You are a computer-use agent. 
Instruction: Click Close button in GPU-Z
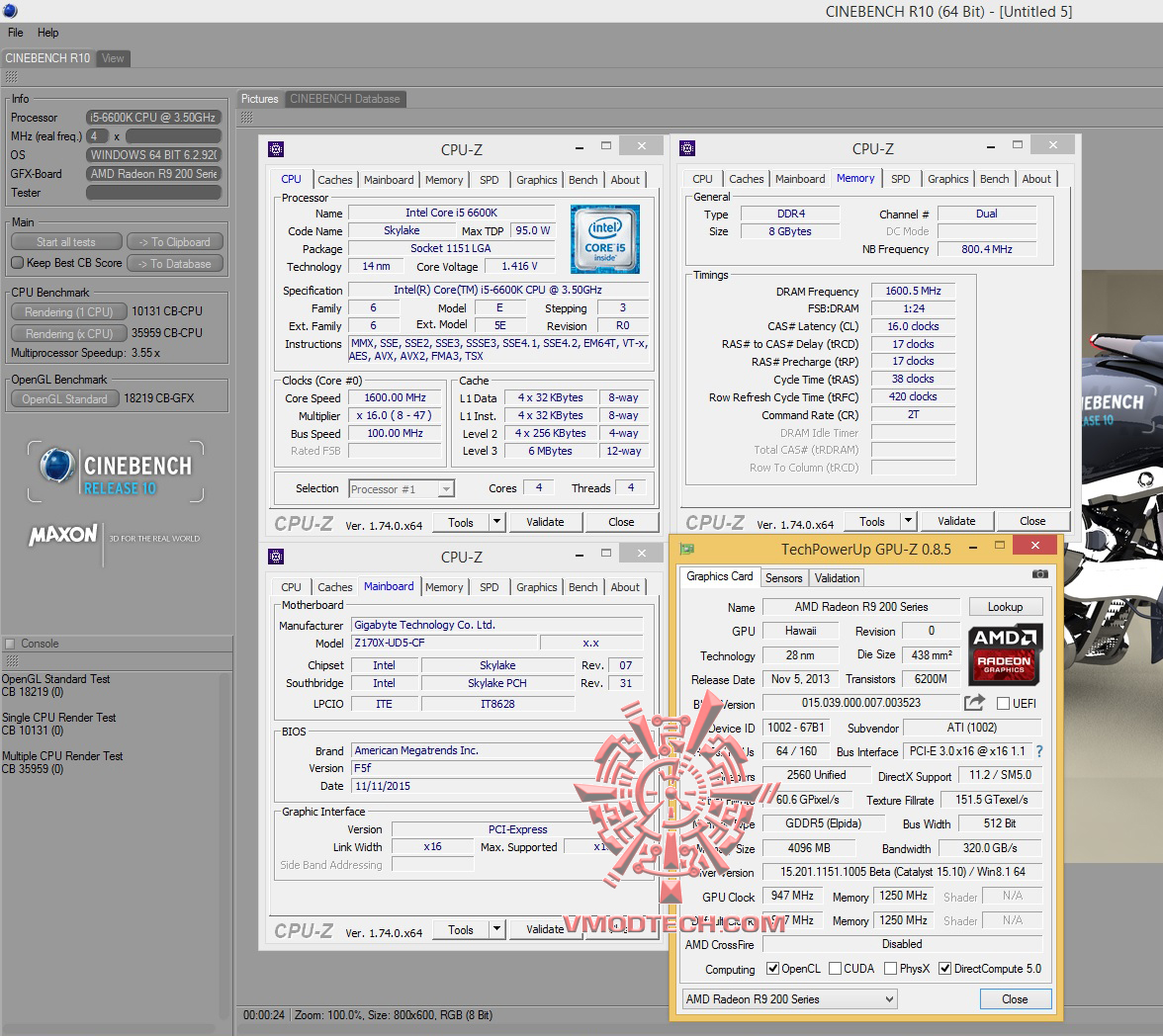[1015, 998]
